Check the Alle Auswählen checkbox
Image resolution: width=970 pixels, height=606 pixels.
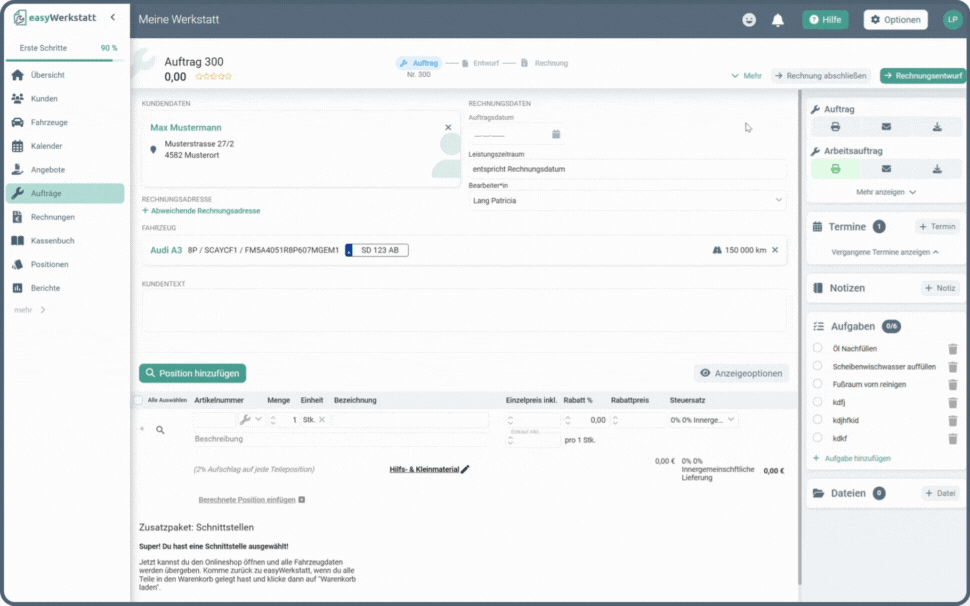138,400
